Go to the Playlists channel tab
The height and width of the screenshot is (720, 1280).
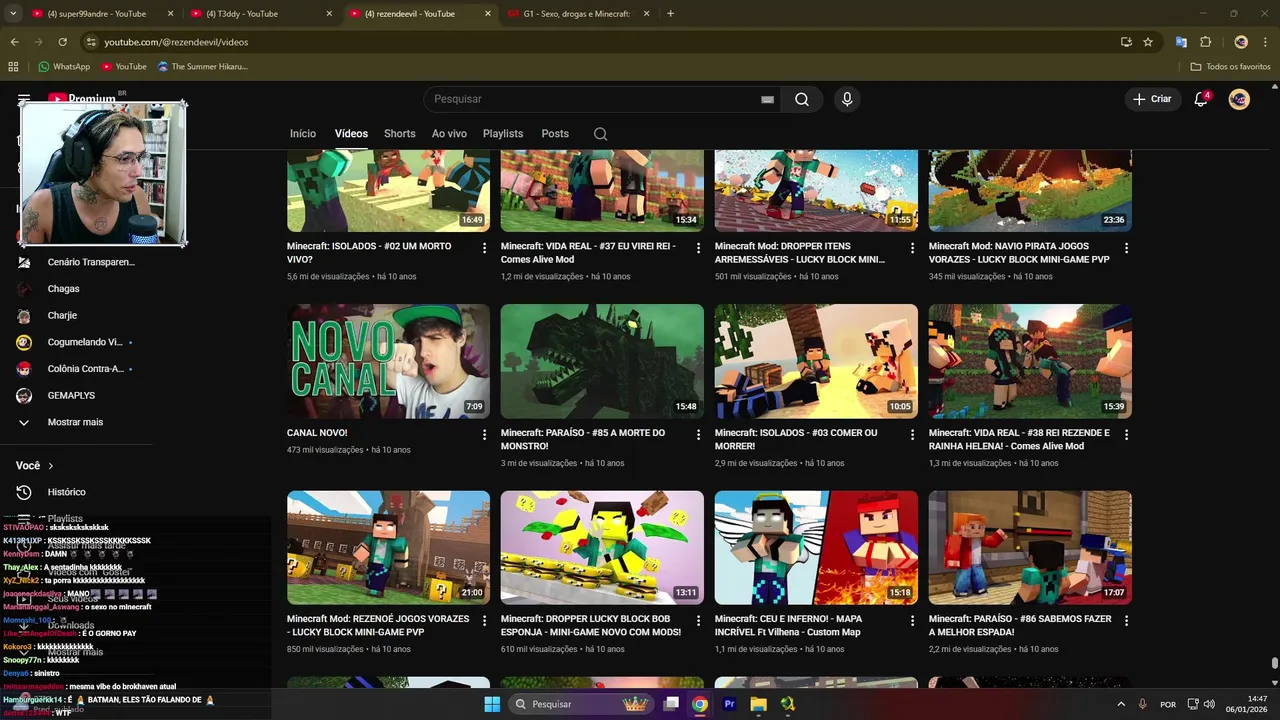click(x=503, y=134)
